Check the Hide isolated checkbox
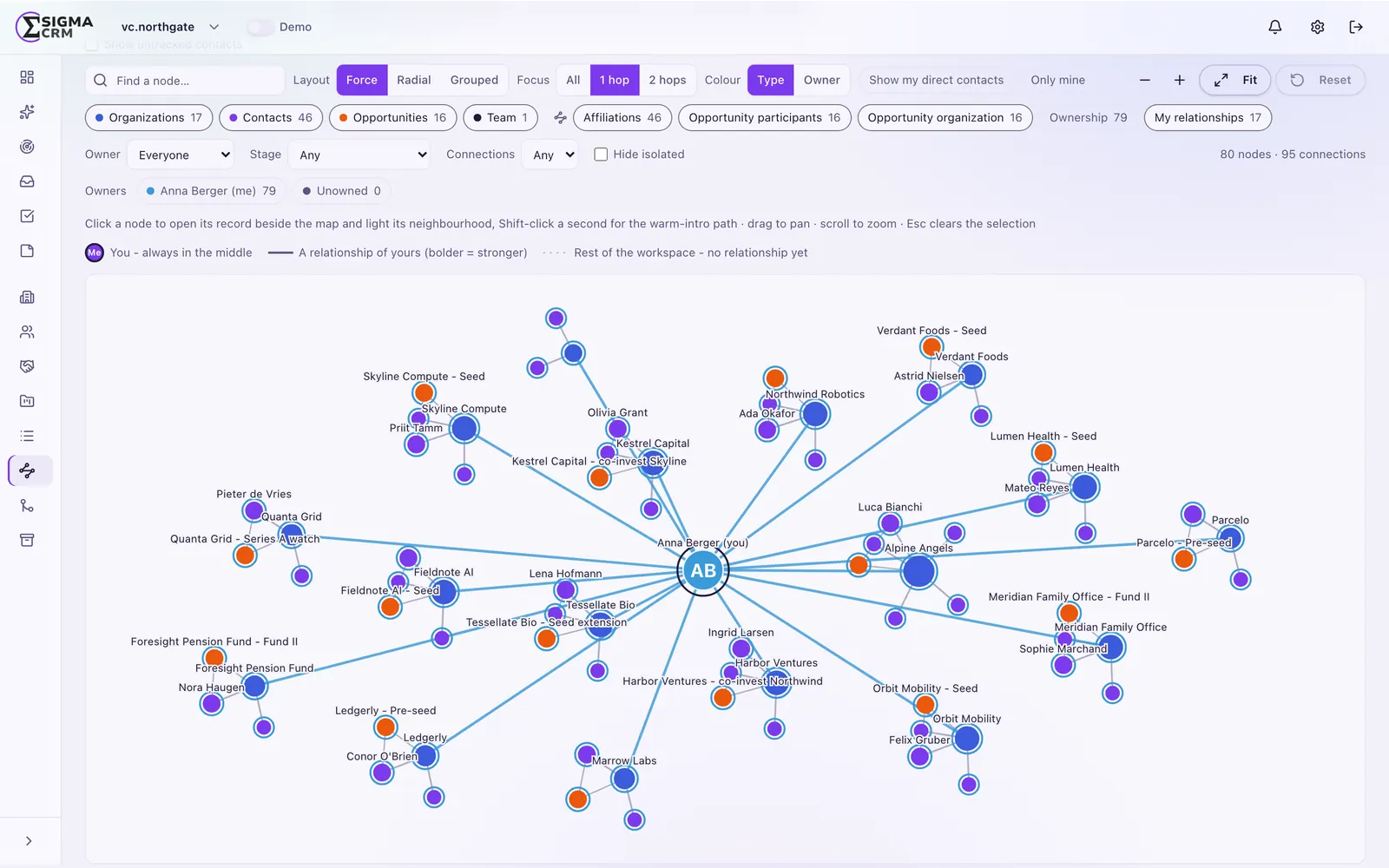Screen dimensions: 1389x868 click(601, 155)
